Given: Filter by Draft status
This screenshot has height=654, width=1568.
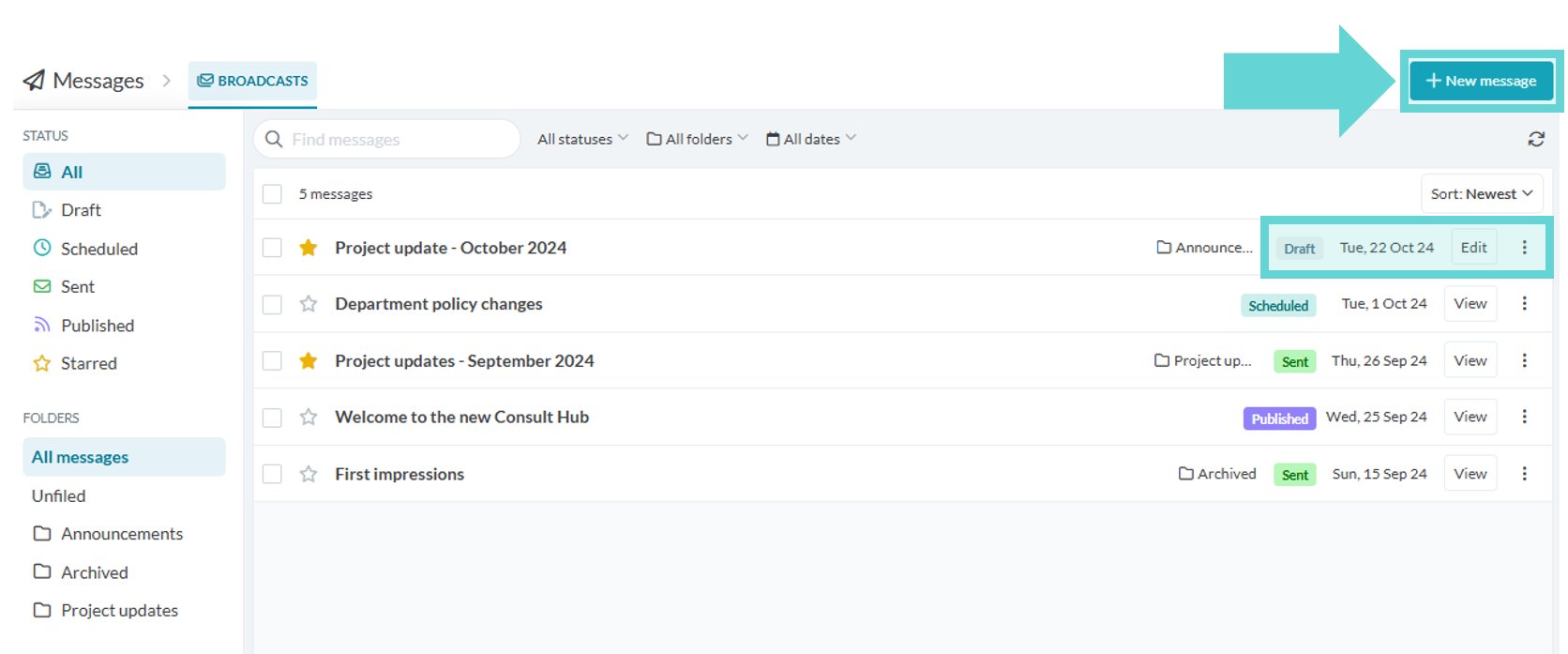Looking at the screenshot, I should point(124,210).
